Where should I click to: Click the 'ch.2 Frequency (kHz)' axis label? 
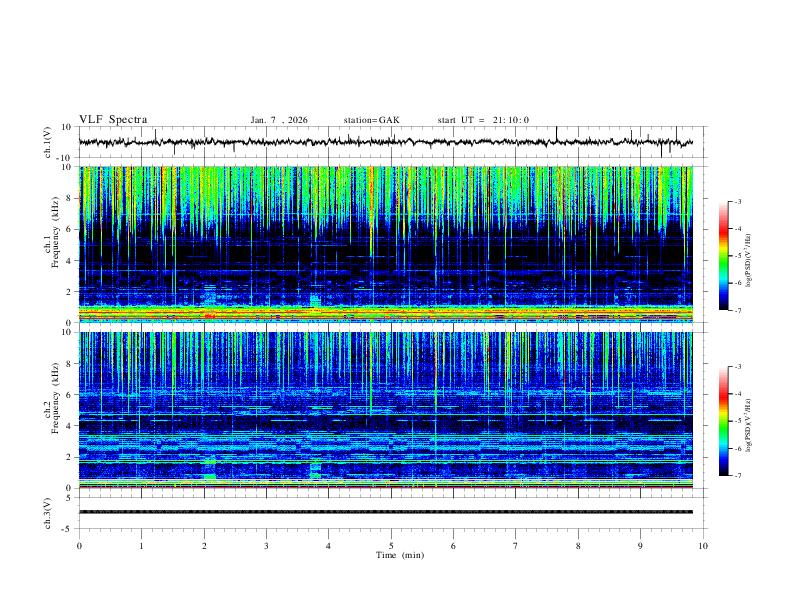point(54,398)
